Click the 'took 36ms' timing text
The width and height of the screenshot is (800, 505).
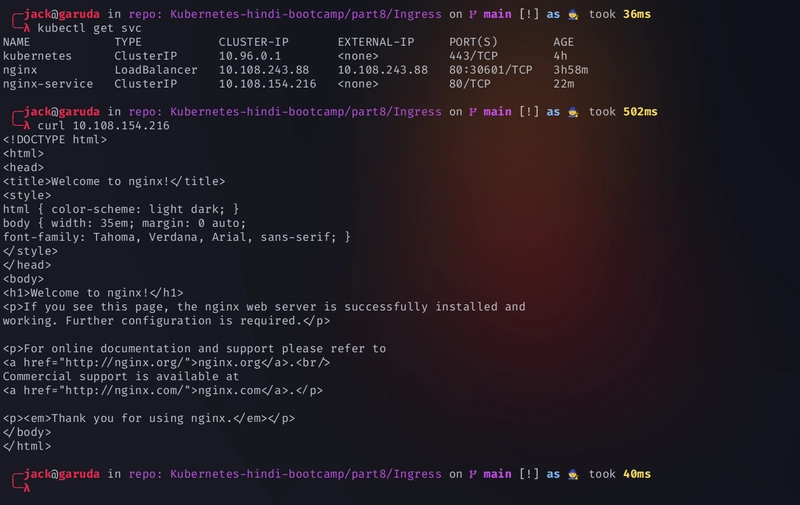click(619, 14)
